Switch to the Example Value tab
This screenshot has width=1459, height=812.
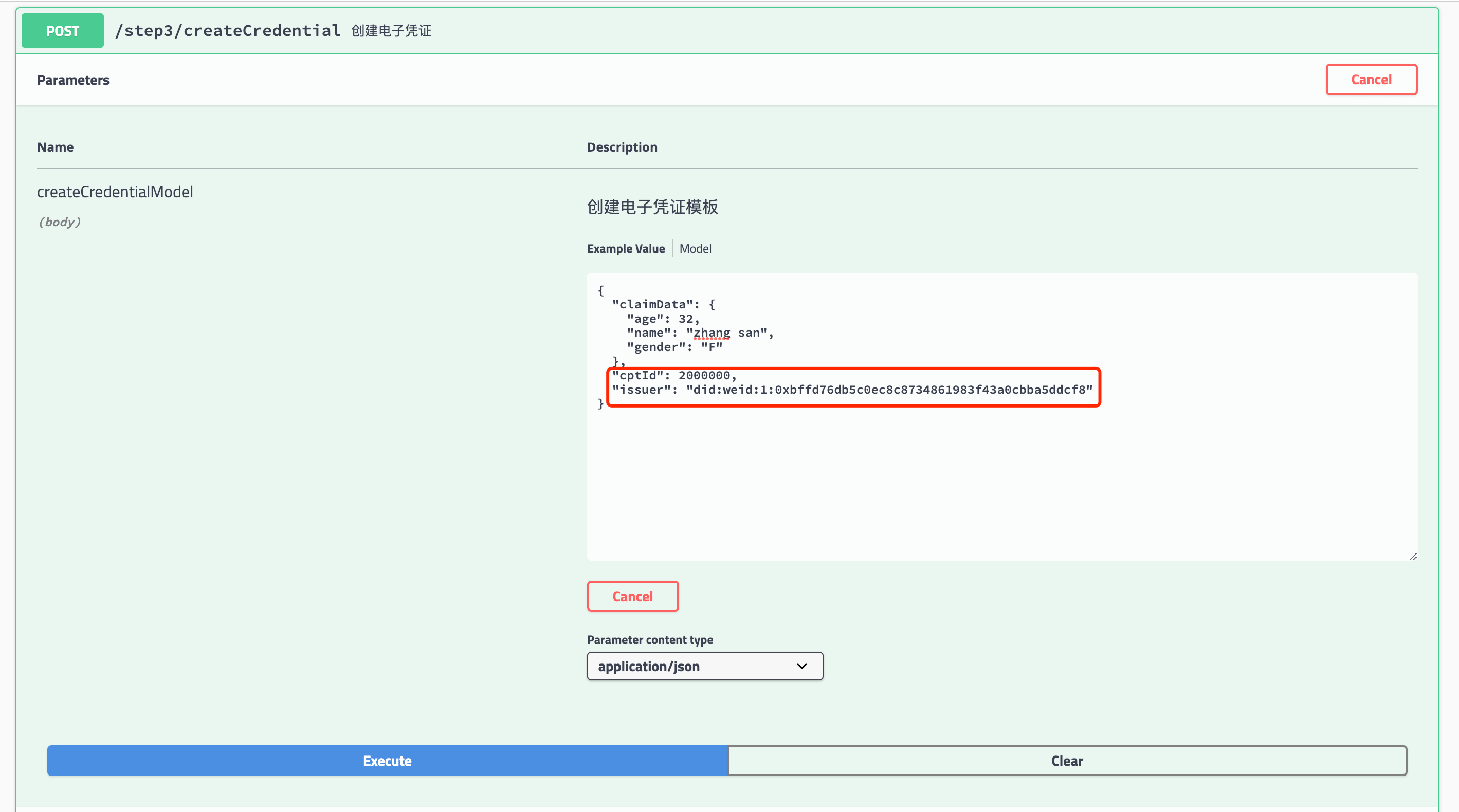pos(625,249)
